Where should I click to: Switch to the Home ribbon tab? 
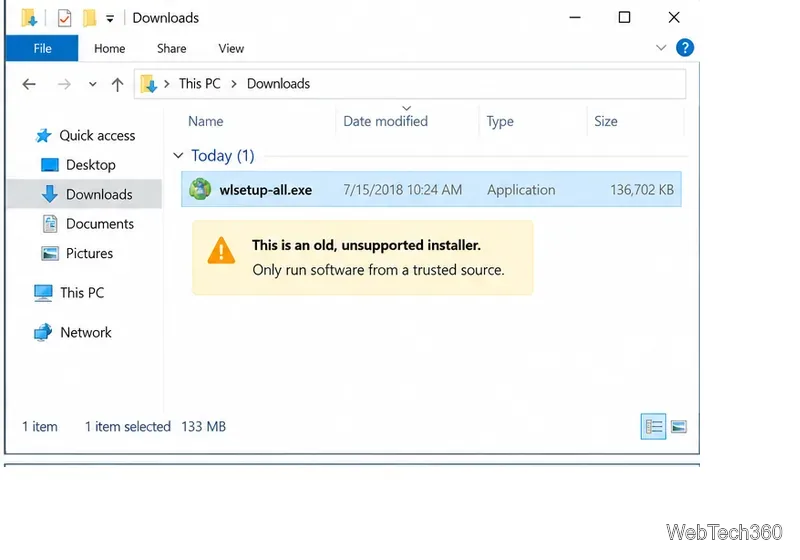pos(109,48)
